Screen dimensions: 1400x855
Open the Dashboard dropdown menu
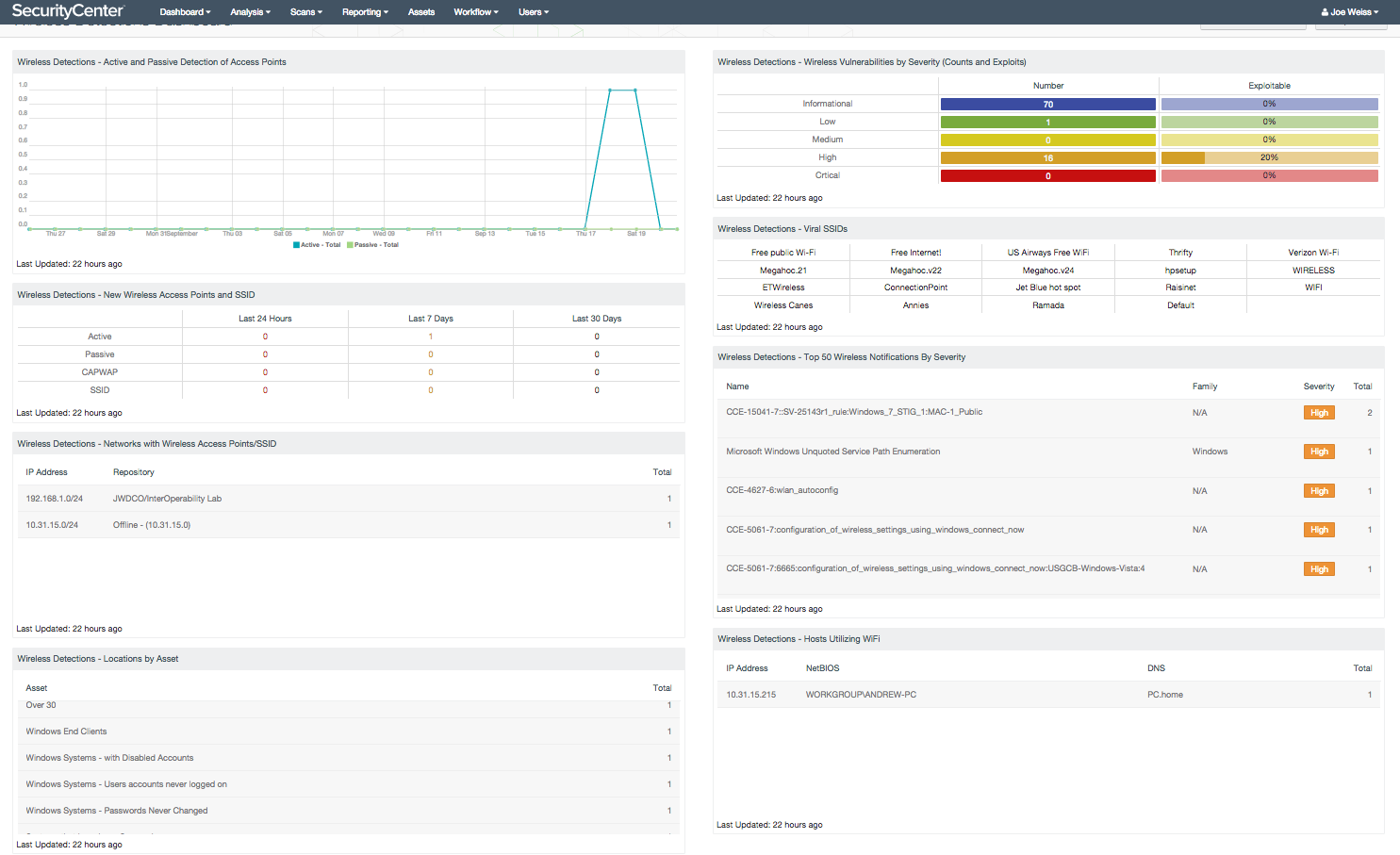point(185,12)
